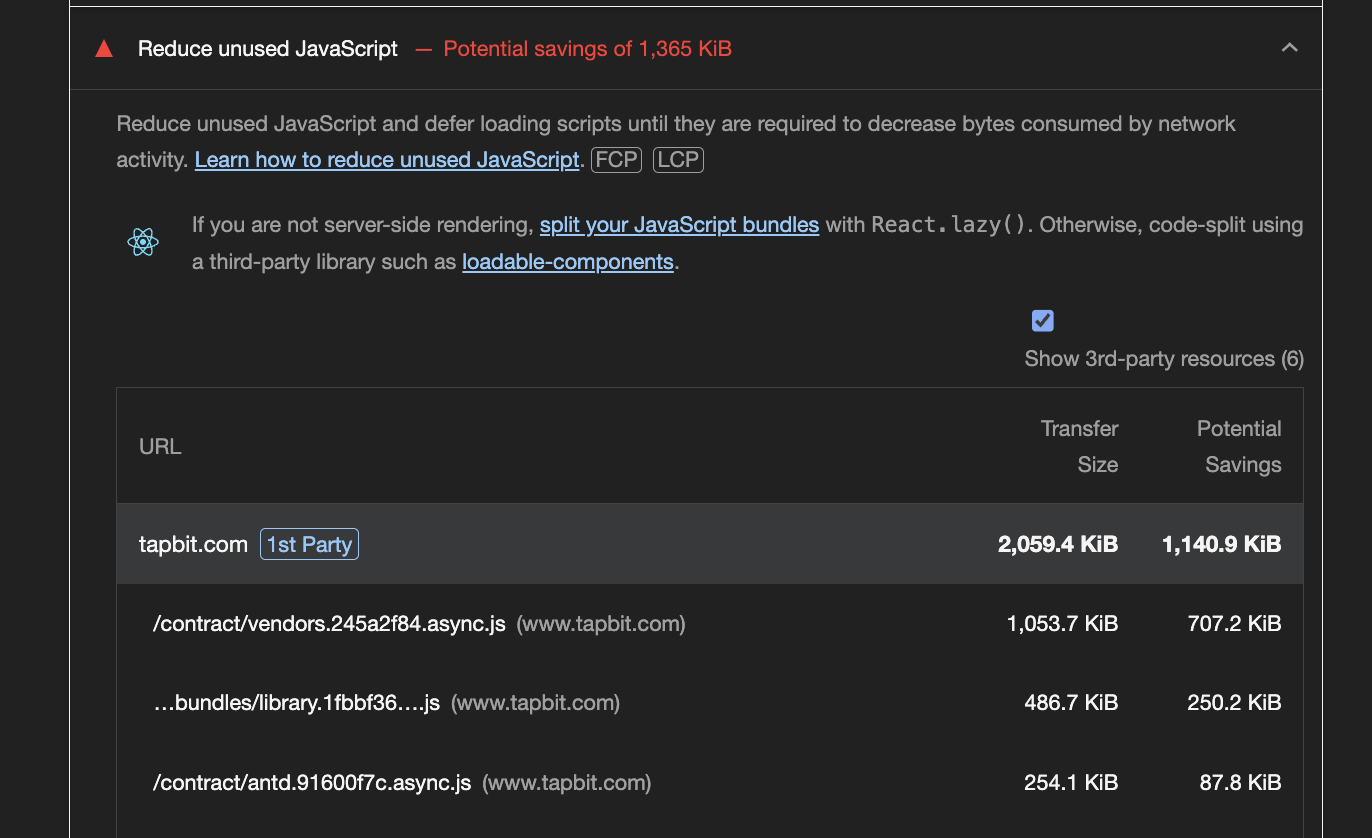1372x838 pixels.
Task: Click the antd.91600f7c.async.js URL
Action: [x=312, y=782]
